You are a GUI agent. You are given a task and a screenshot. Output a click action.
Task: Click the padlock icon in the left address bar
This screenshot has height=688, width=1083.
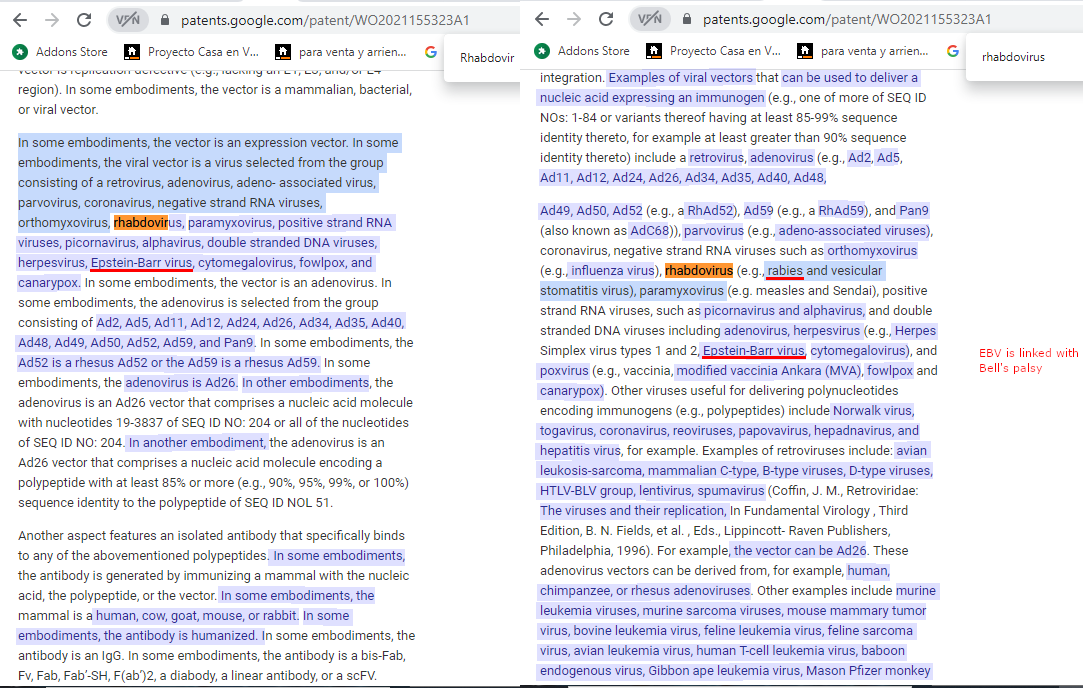point(164,20)
